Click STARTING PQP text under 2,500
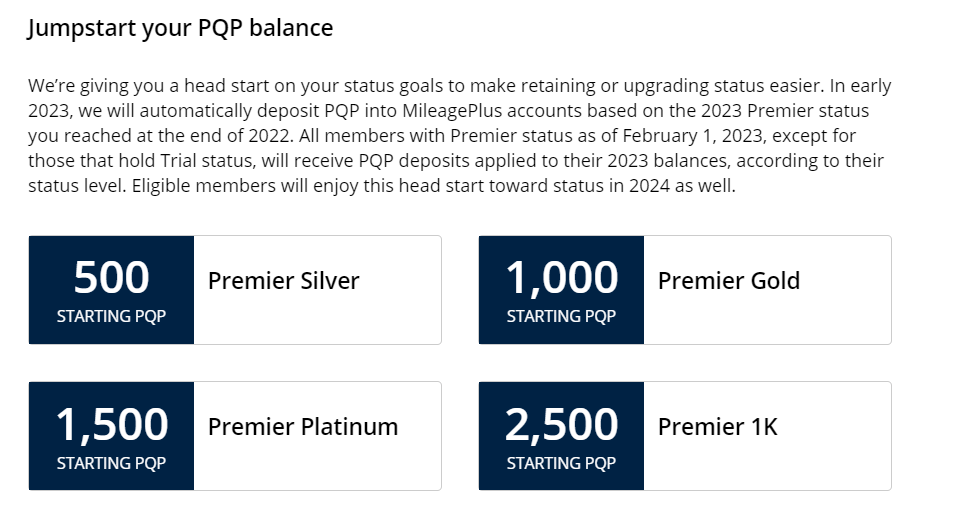 tap(562, 463)
